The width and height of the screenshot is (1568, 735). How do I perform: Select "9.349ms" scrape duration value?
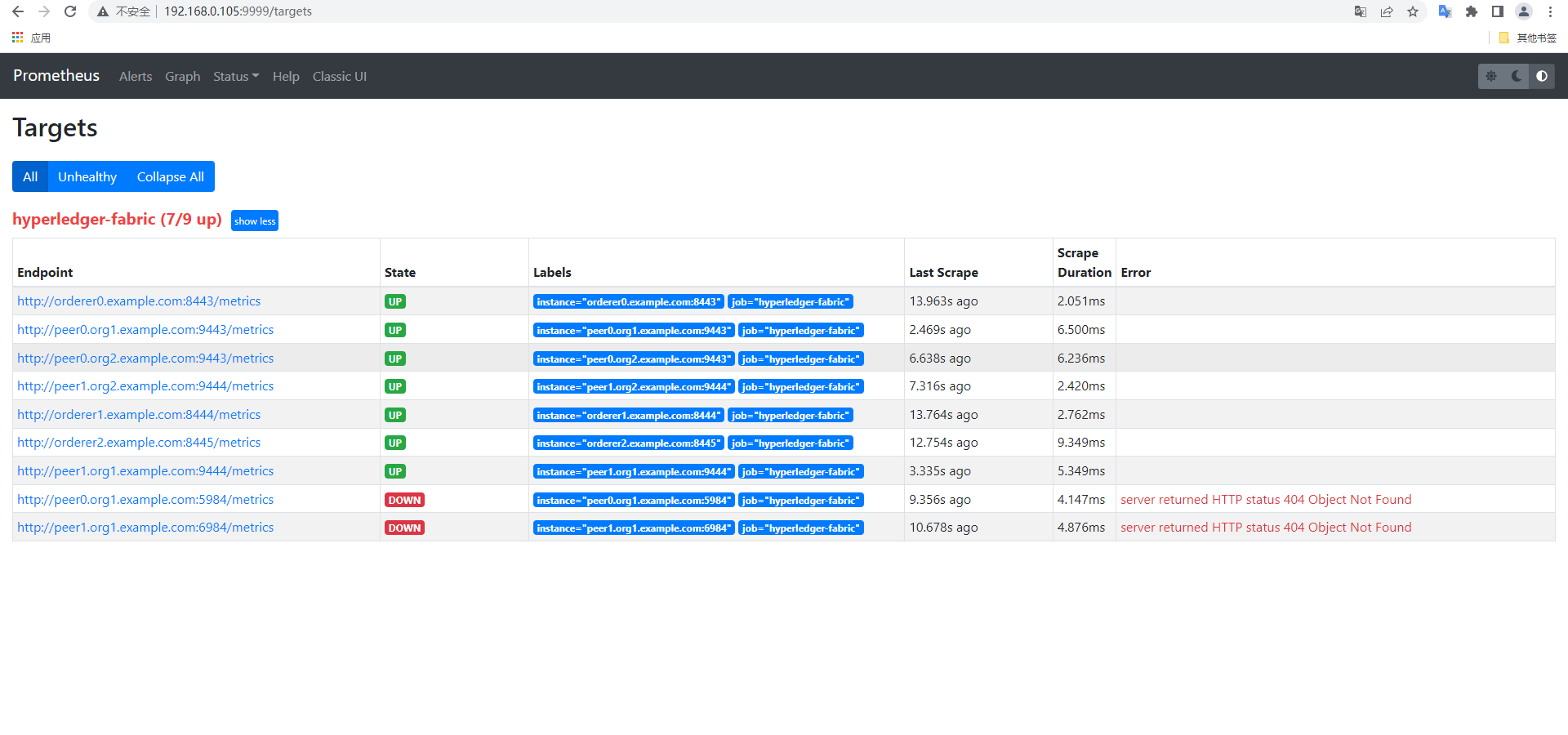pyautogui.click(x=1081, y=443)
